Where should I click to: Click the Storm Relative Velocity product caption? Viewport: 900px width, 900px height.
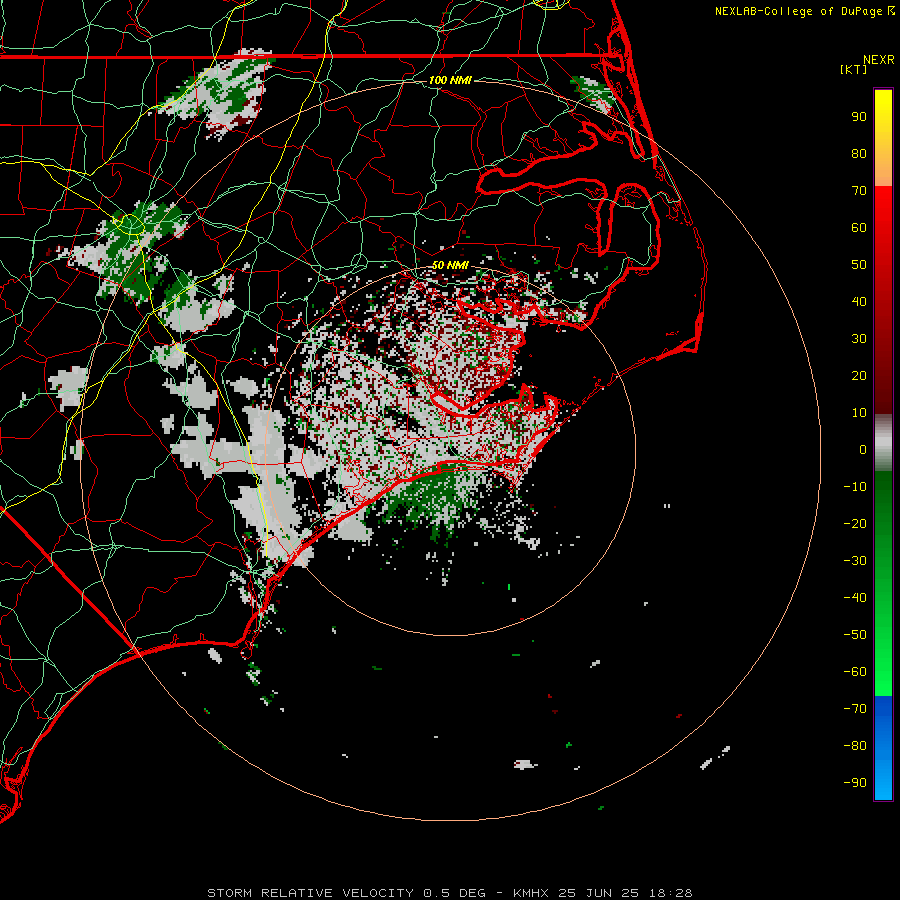450,893
